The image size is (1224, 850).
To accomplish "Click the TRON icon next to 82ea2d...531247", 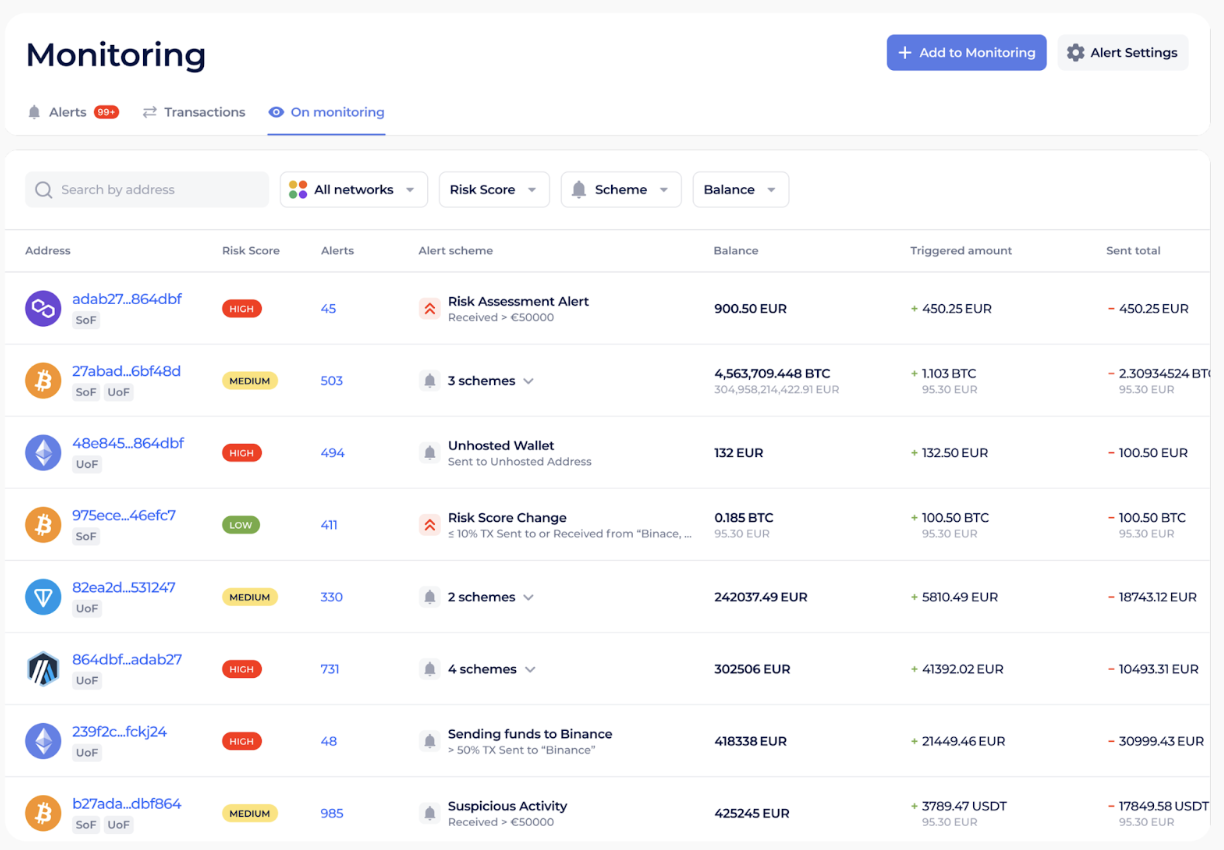I will point(43,596).
